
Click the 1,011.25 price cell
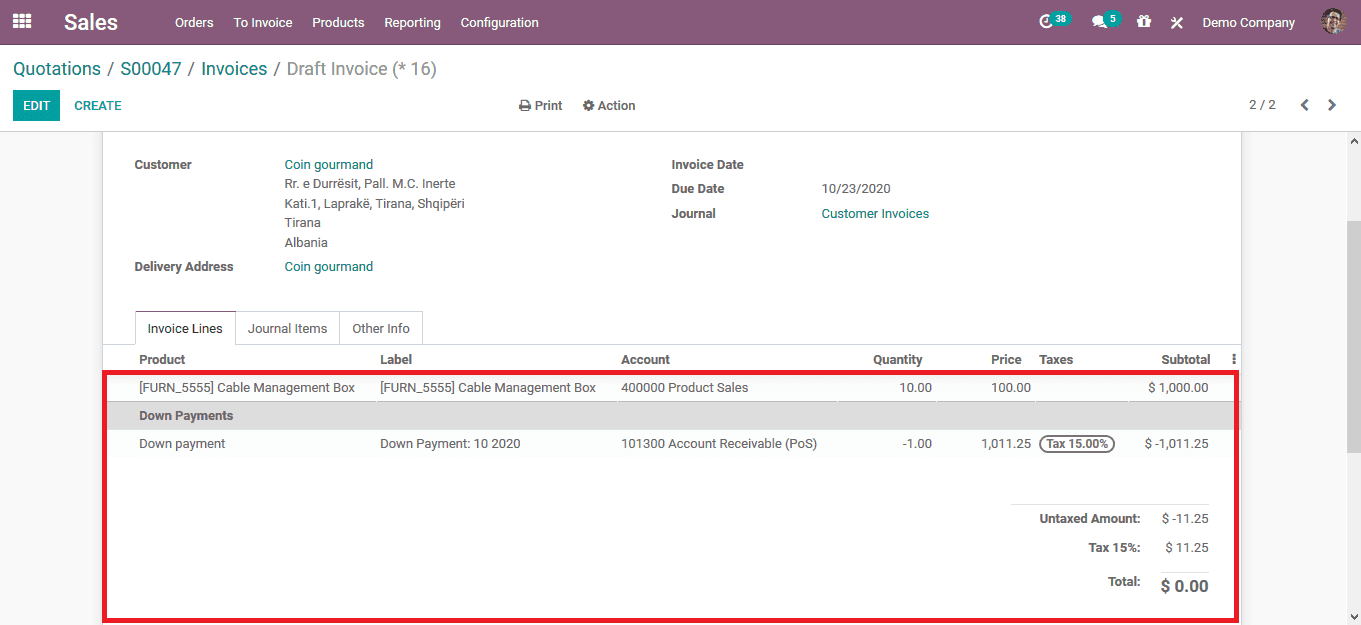click(x=1006, y=443)
